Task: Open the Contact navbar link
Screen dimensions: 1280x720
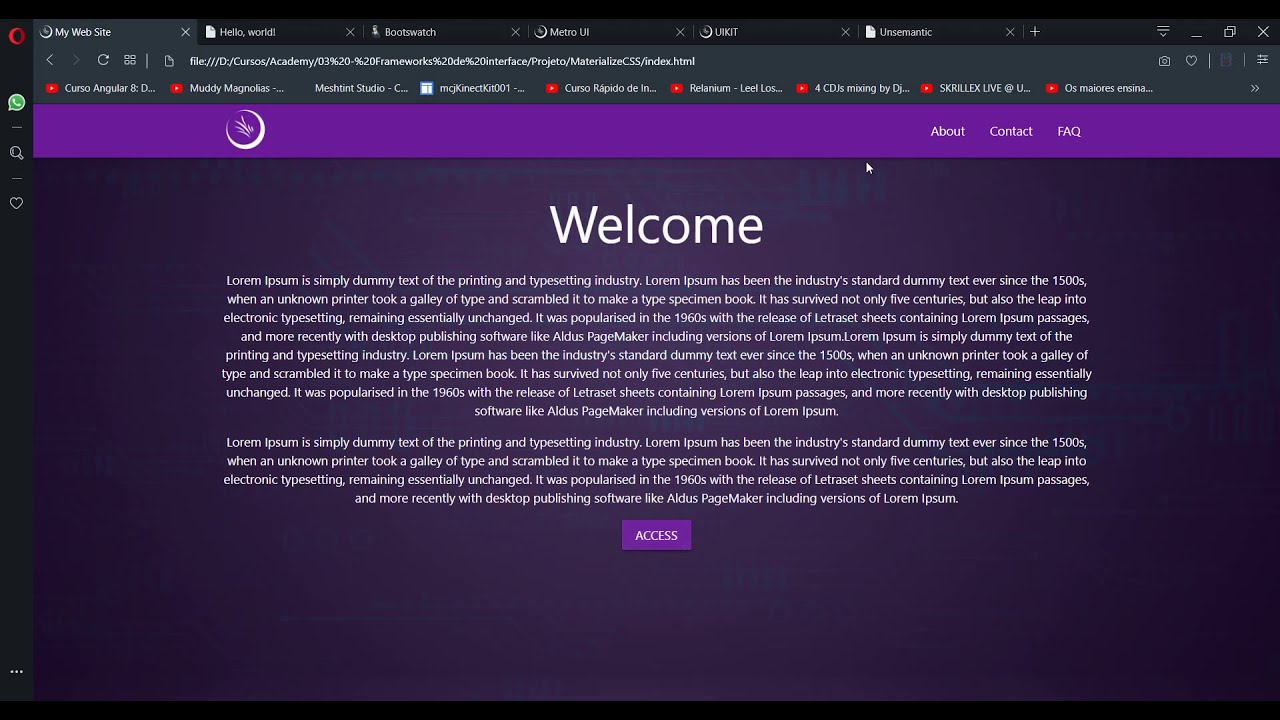Action: [1011, 131]
